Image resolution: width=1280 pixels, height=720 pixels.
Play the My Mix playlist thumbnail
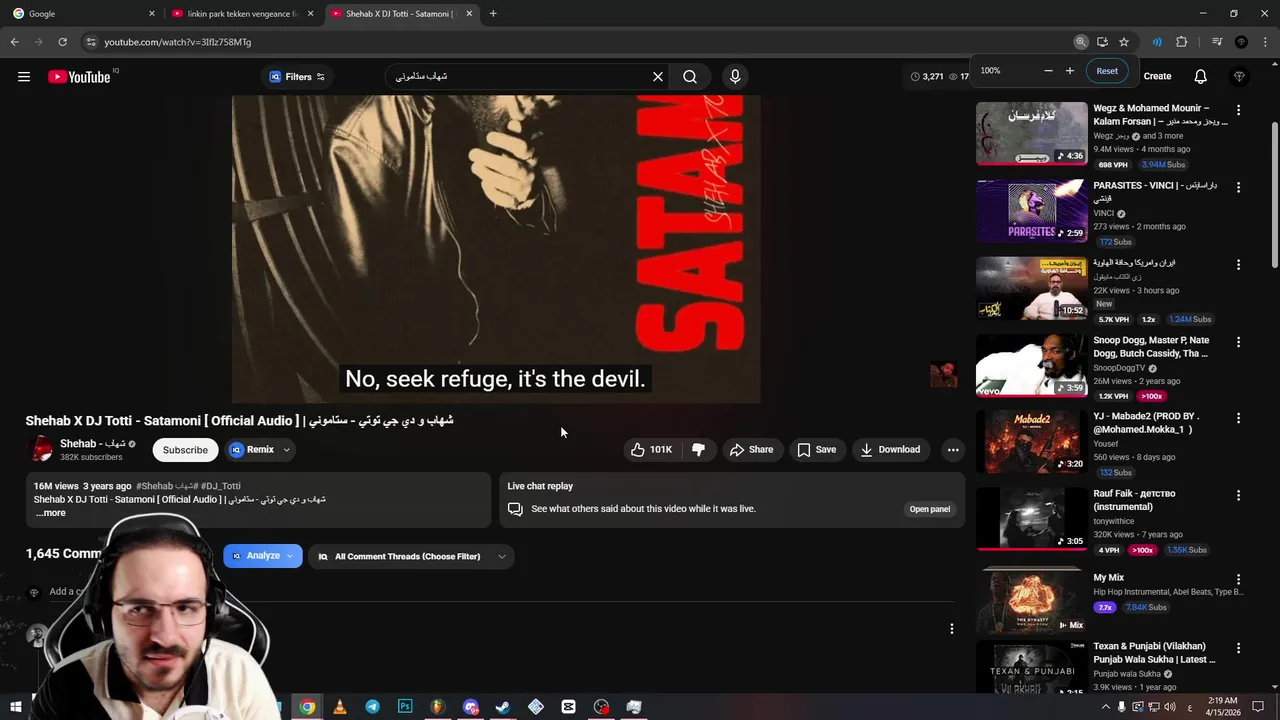coord(1031,600)
